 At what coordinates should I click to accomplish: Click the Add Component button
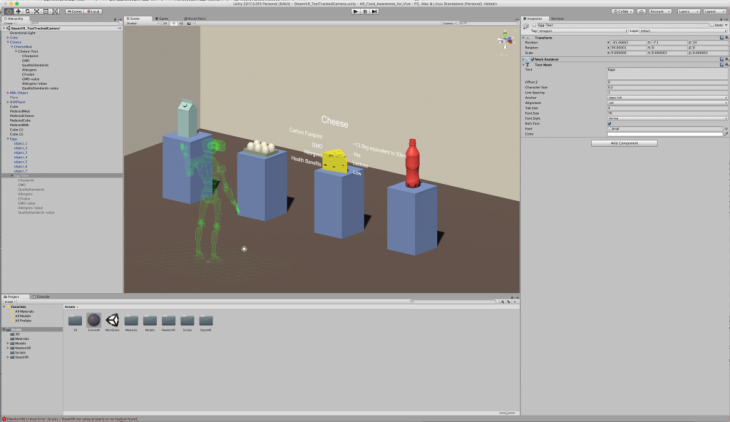(x=625, y=143)
